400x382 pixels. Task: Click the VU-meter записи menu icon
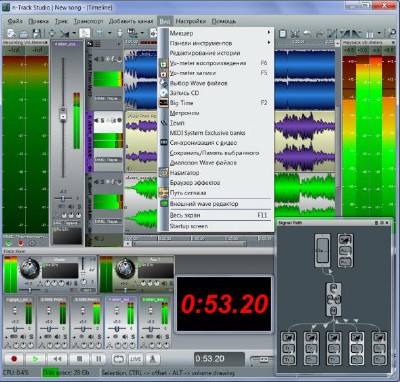164,73
